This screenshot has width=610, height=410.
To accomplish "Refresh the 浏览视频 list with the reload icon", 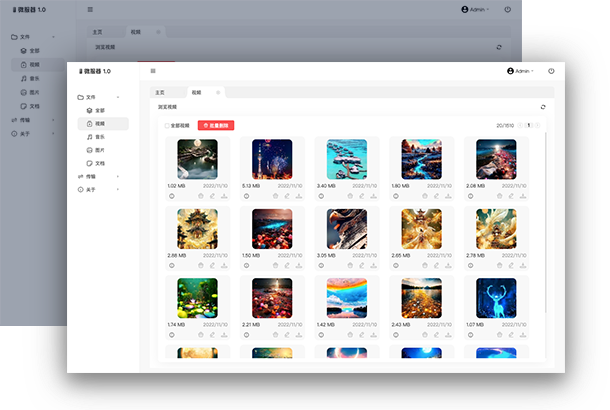I will point(543,106).
